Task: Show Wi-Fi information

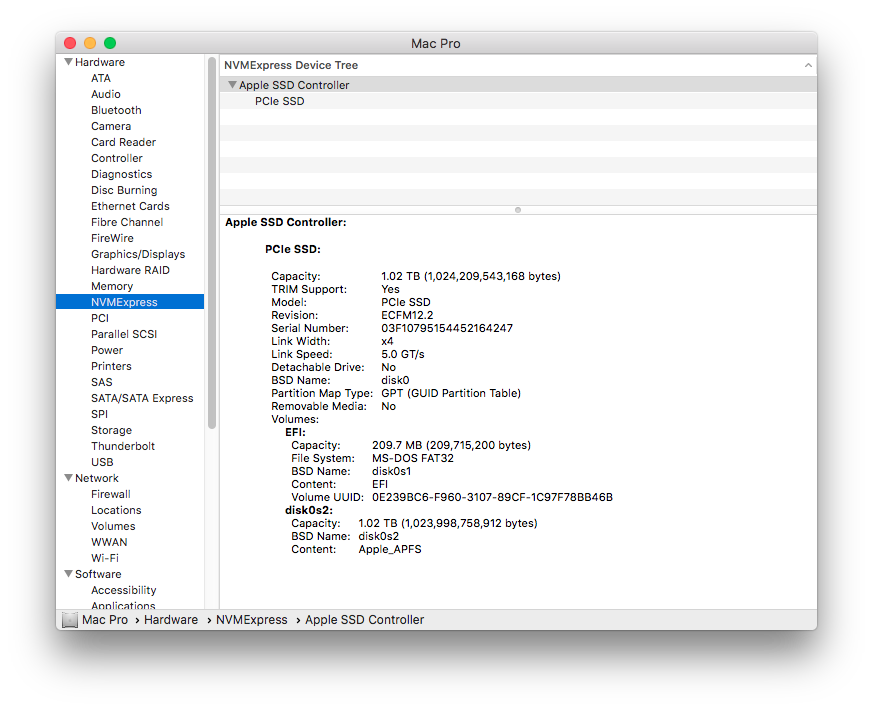Action: [105, 558]
